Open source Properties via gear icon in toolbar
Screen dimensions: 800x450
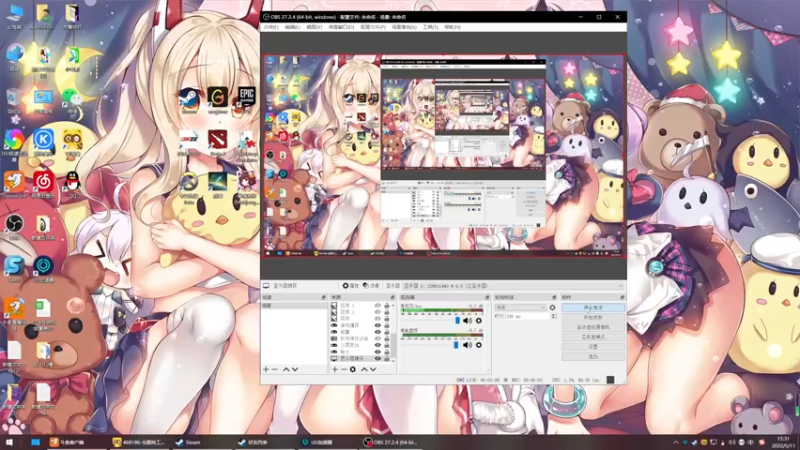(351, 286)
